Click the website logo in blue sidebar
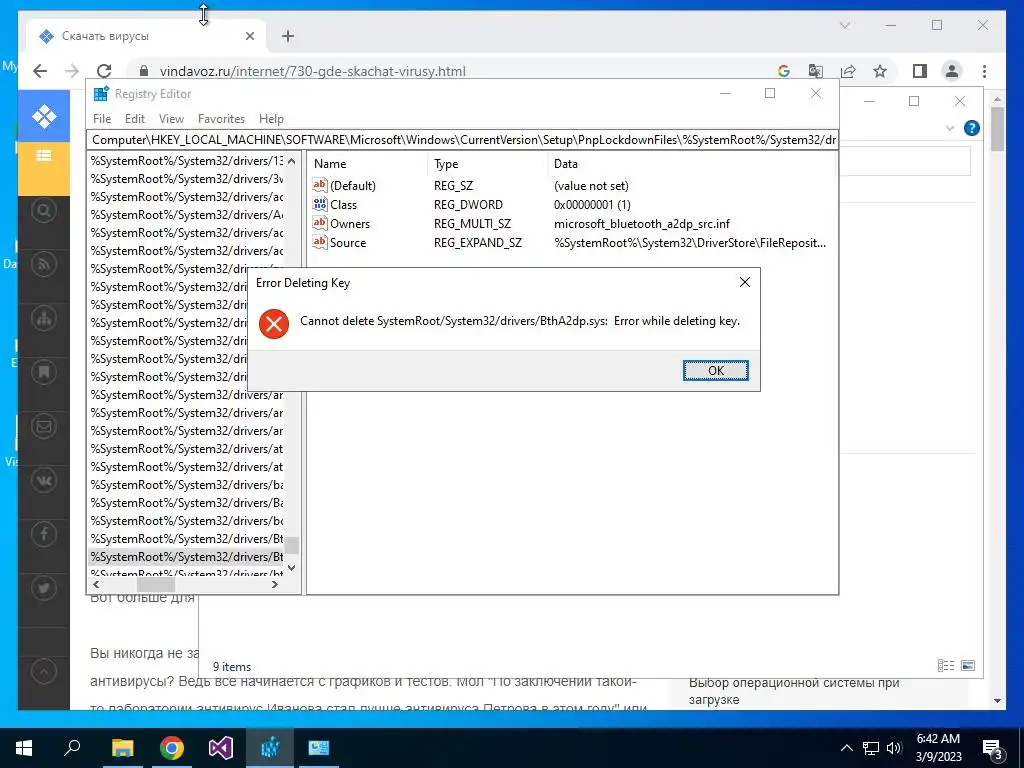 point(44,117)
